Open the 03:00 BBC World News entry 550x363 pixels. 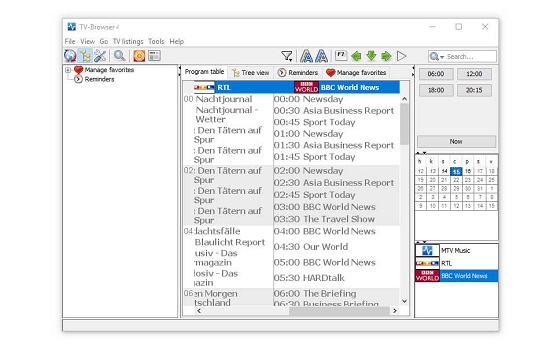coord(324,207)
